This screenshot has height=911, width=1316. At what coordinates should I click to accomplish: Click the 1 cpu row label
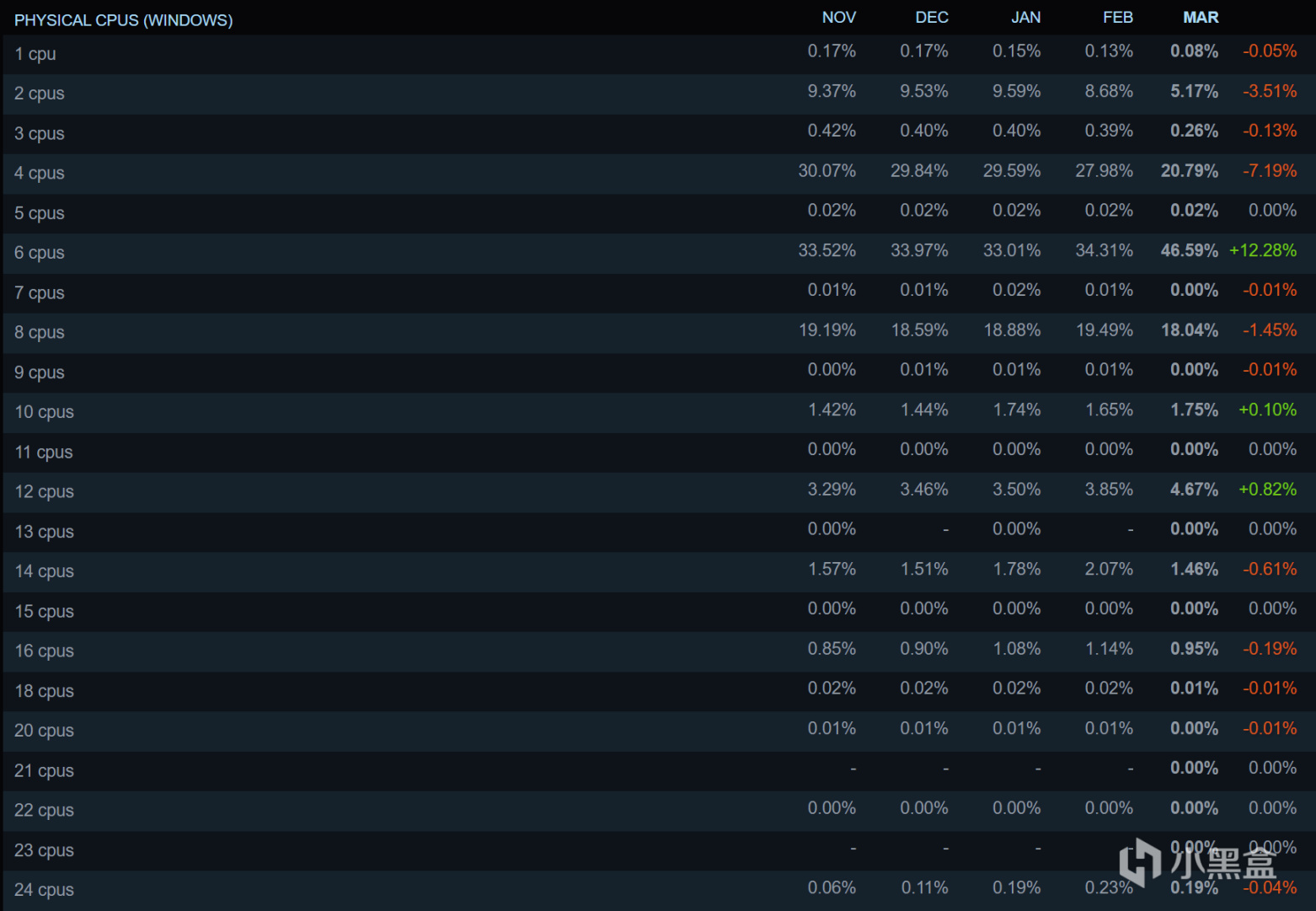point(35,54)
